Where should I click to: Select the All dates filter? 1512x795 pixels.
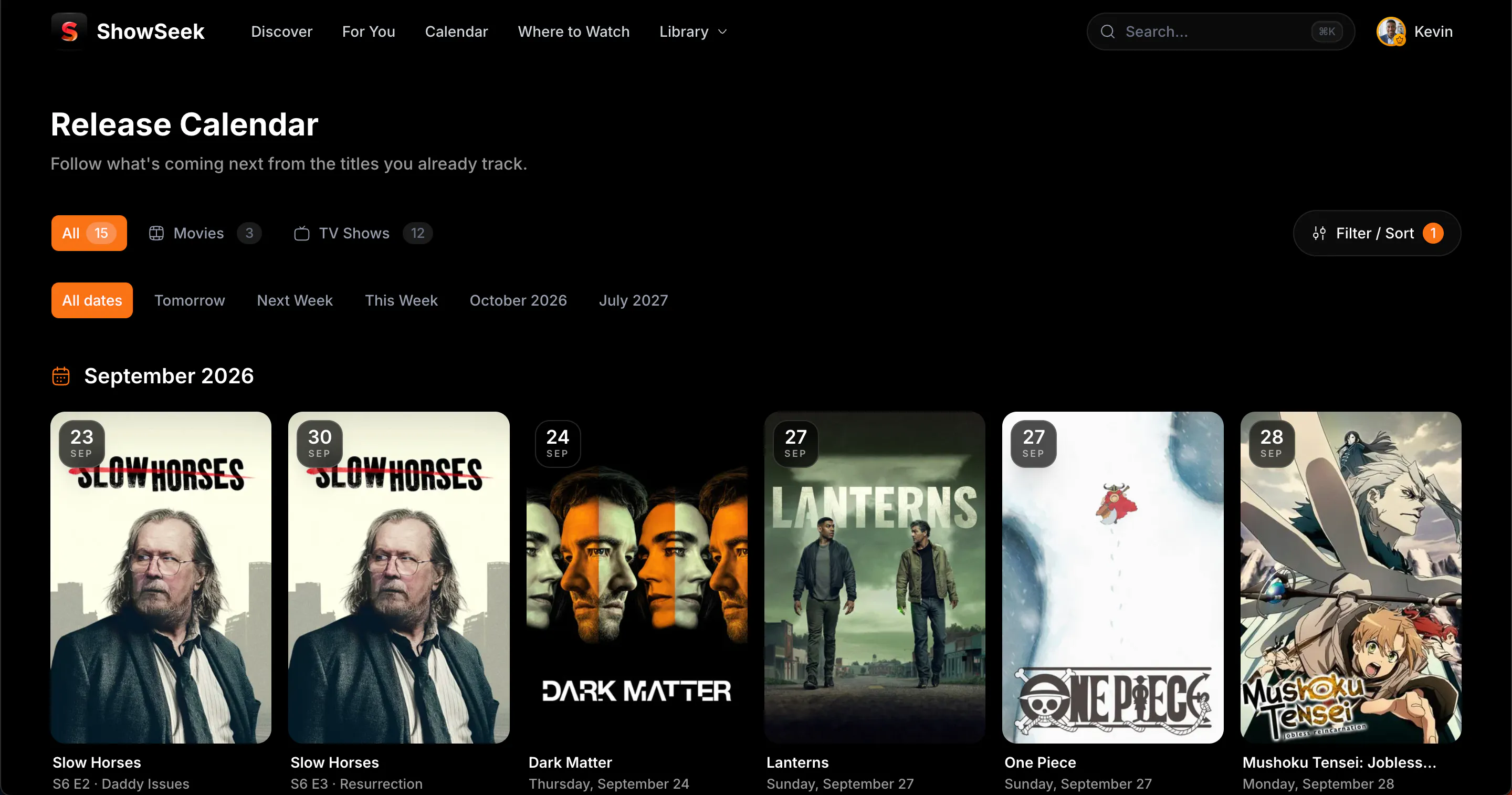(92, 300)
